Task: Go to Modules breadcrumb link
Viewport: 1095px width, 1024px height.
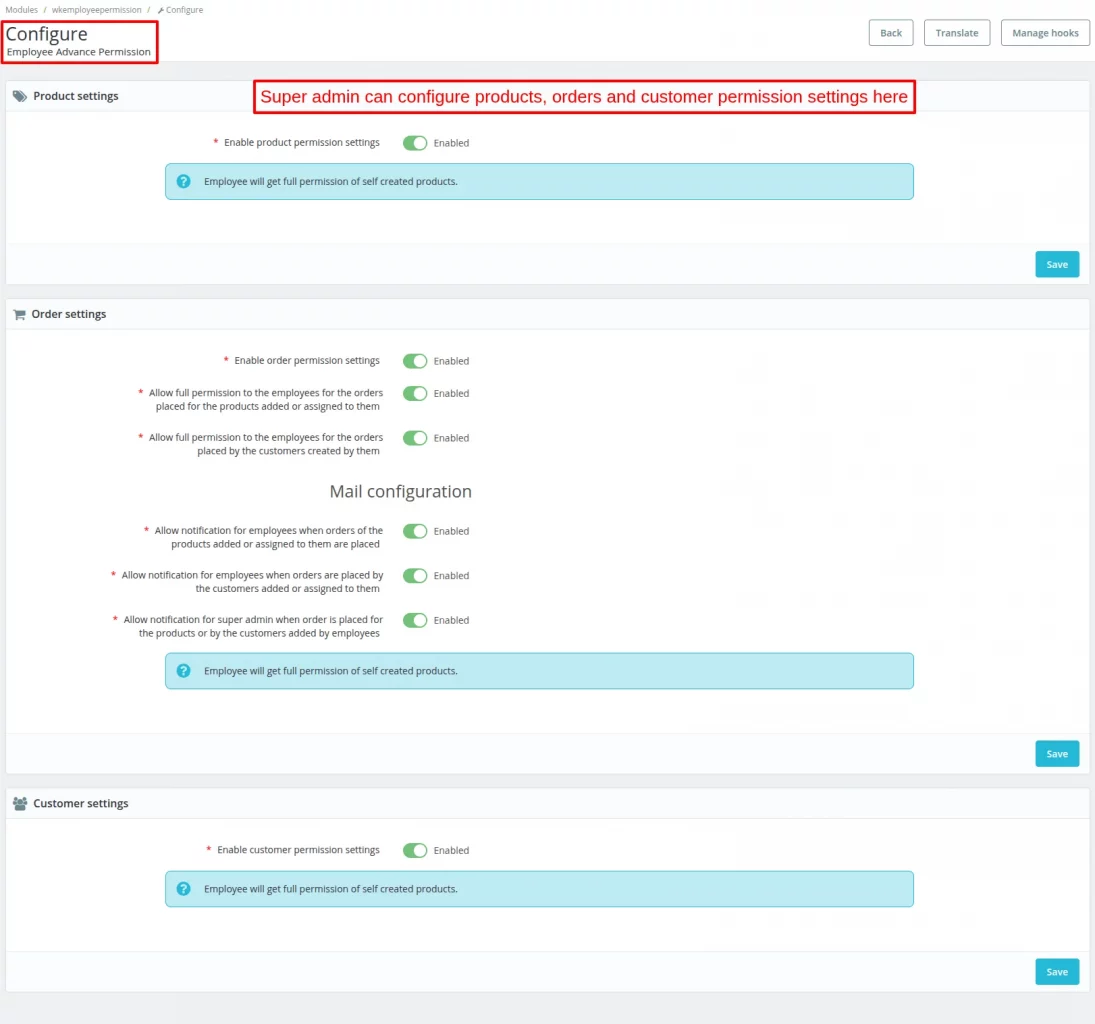Action: click(22, 10)
